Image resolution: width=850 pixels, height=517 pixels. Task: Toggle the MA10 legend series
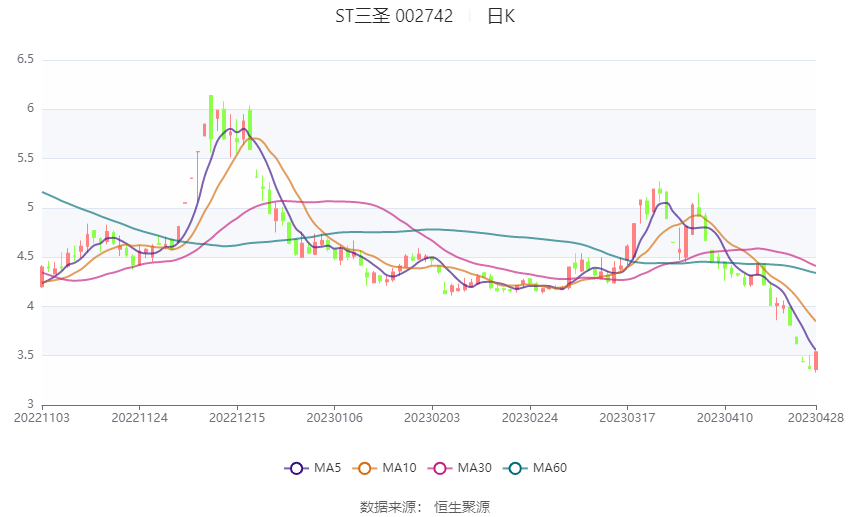click(384, 468)
